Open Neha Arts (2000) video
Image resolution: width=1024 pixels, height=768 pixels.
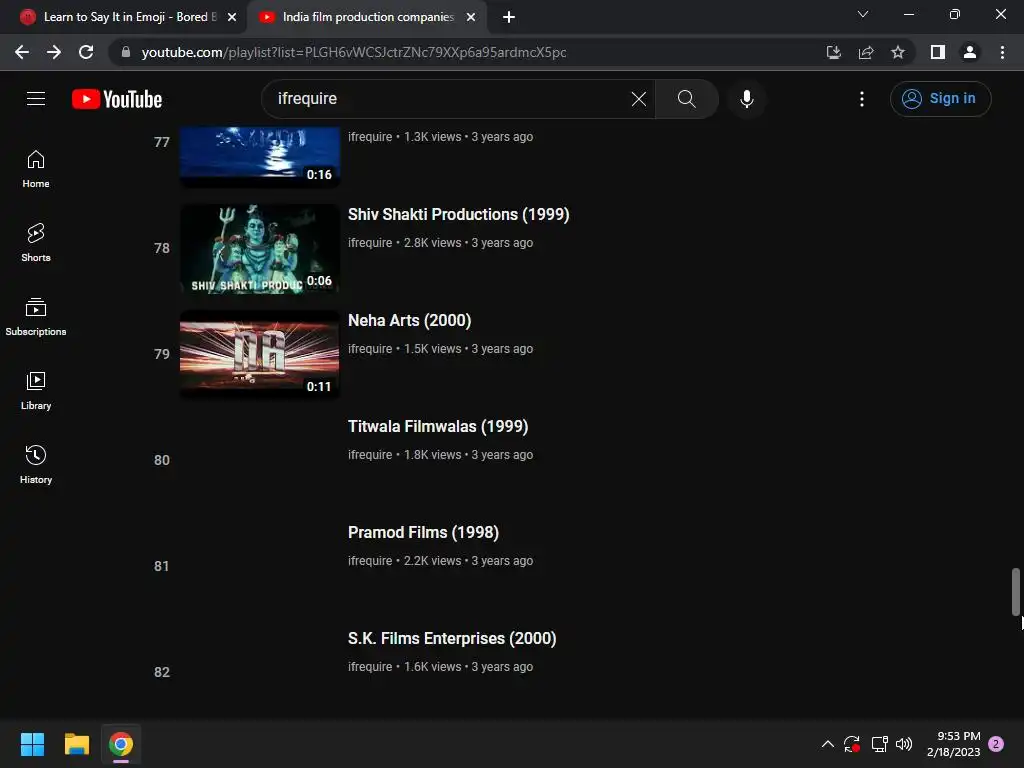pyautogui.click(x=409, y=321)
